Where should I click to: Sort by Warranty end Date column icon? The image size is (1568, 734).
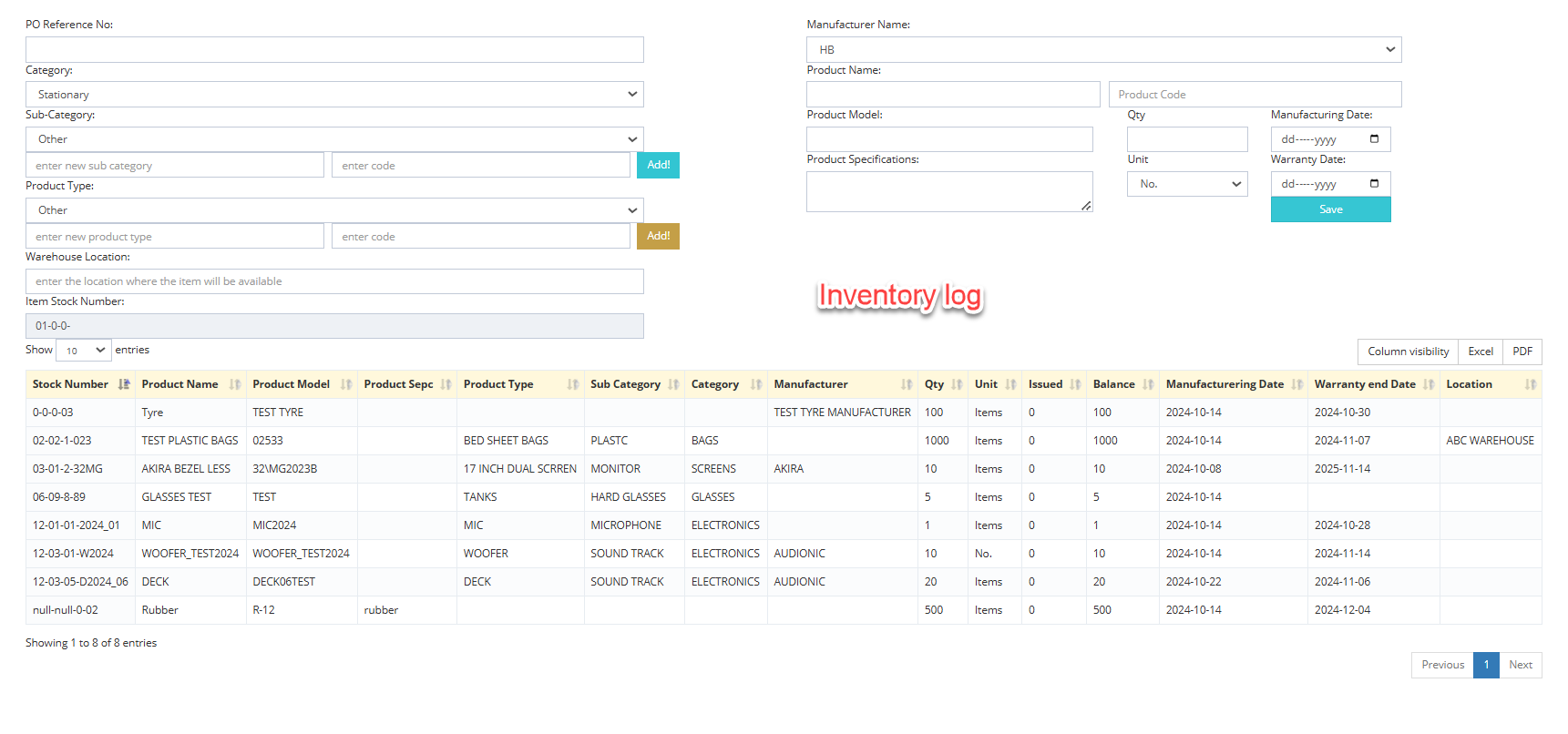1429,384
